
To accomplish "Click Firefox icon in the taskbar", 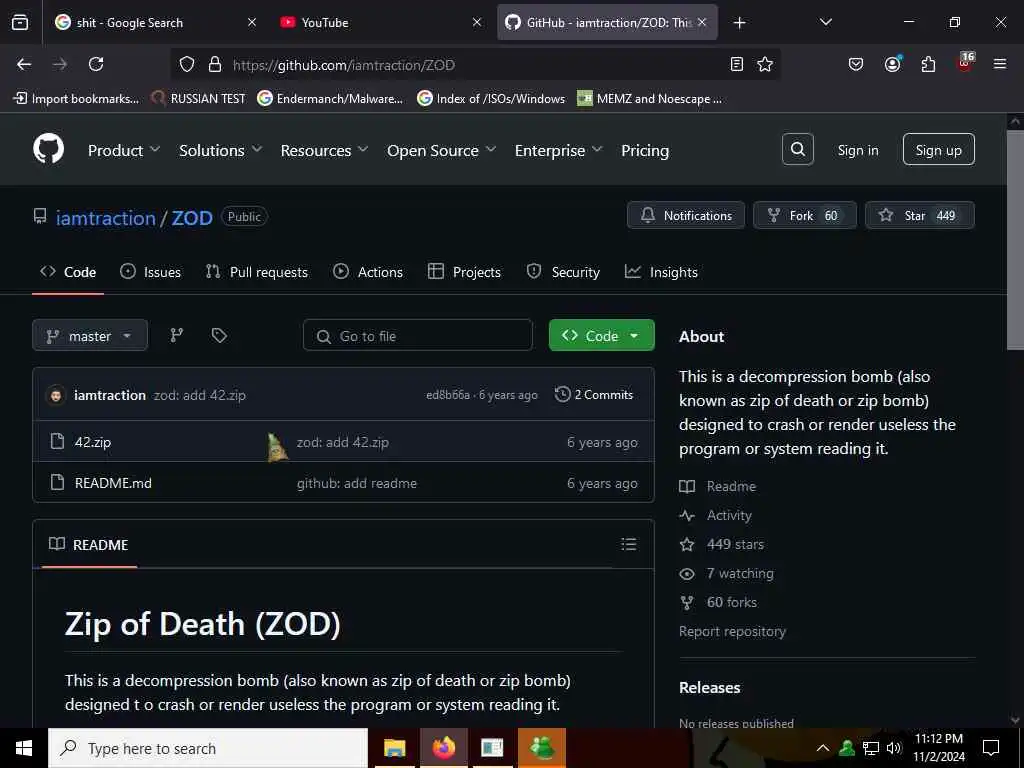I will (443, 748).
